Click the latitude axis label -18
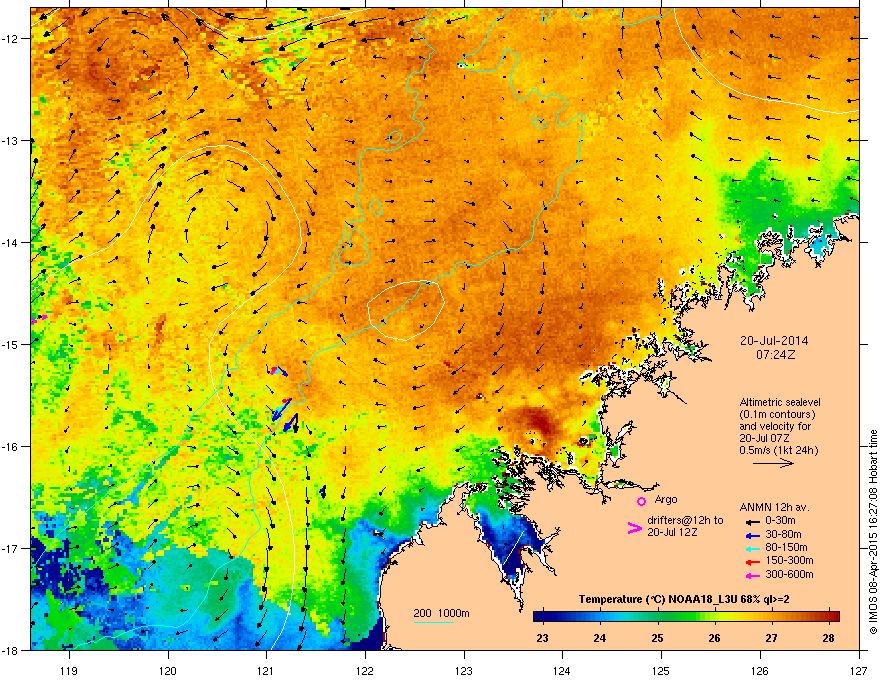This screenshot has height=680, width=880. pos(10,650)
